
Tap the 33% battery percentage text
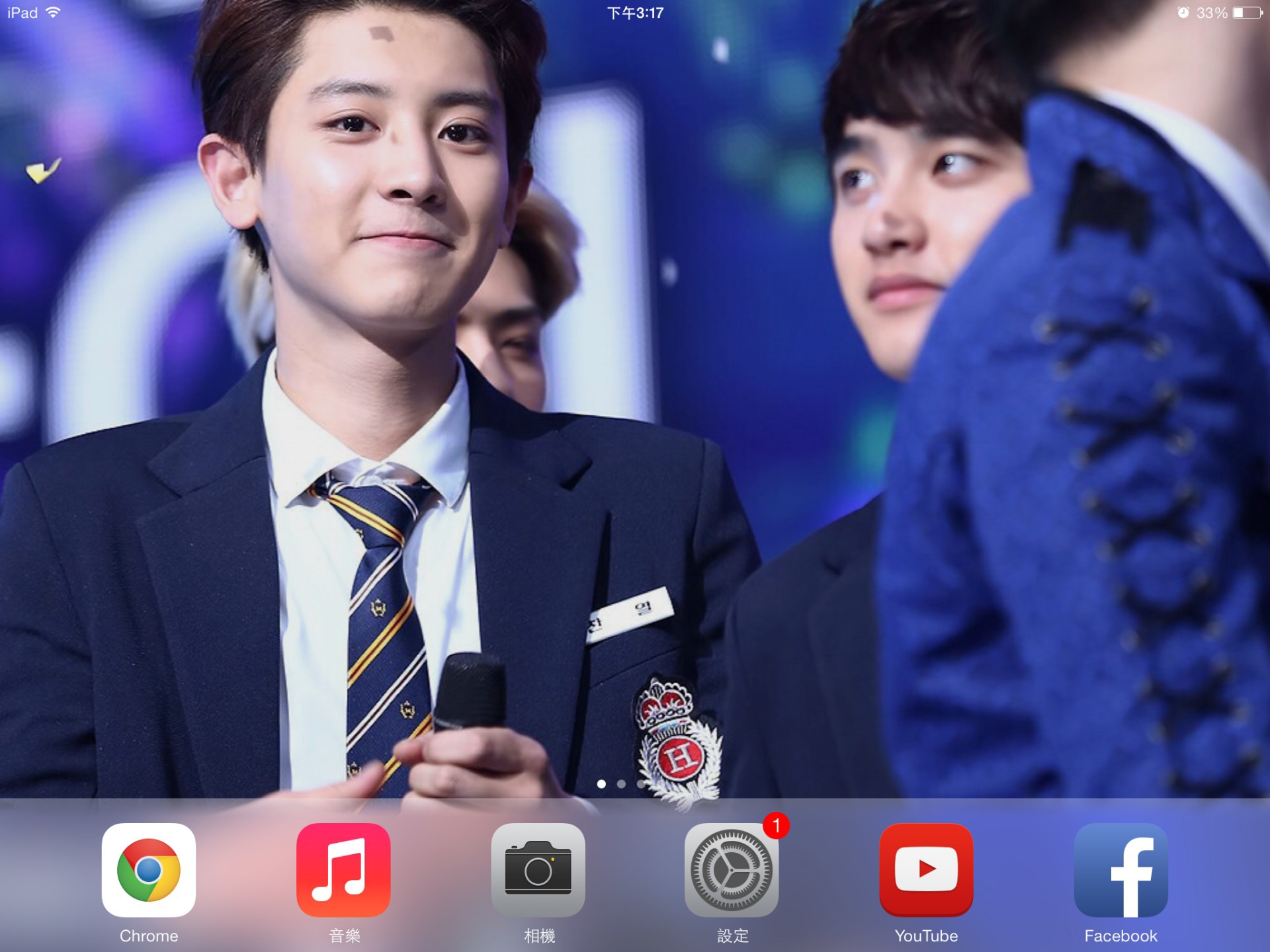pos(1212,13)
